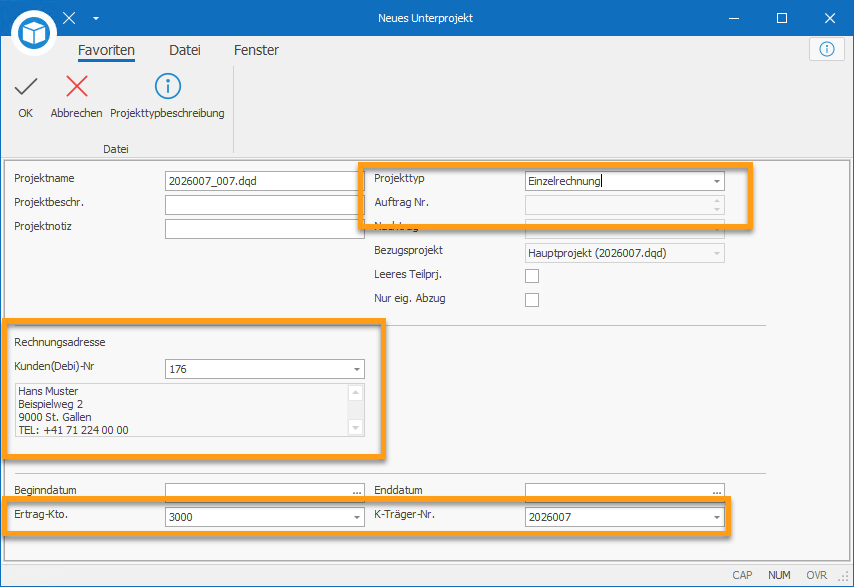Screen dimensions: 854x587
Task: Click the small X in the title bar quick access
Action: 69,18
